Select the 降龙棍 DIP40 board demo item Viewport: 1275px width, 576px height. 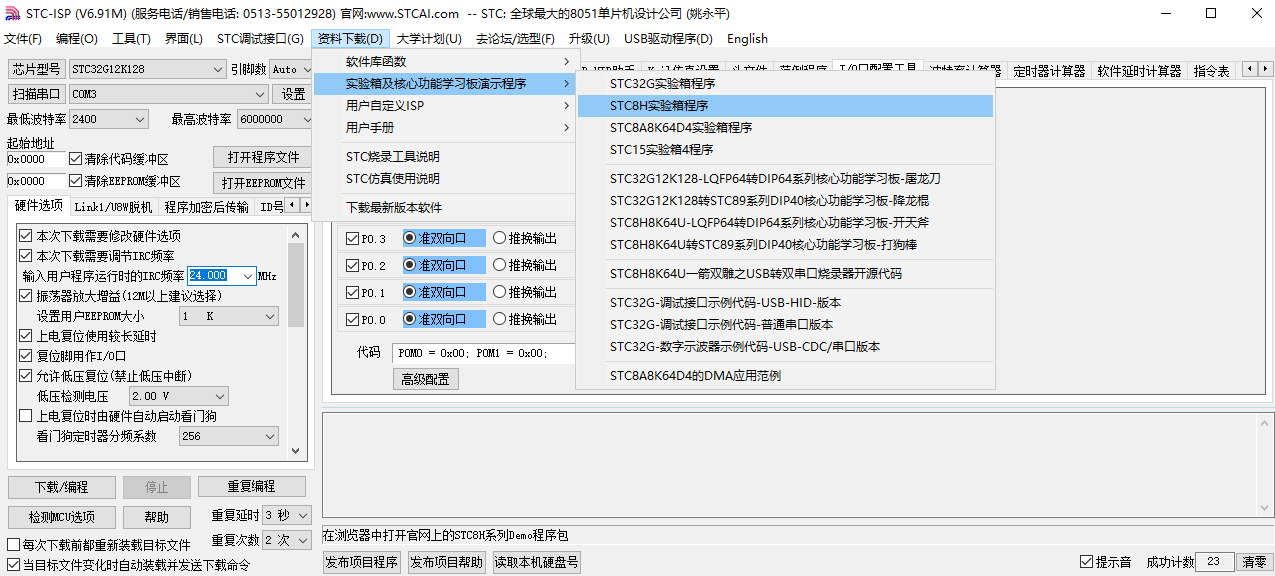click(x=785, y=201)
